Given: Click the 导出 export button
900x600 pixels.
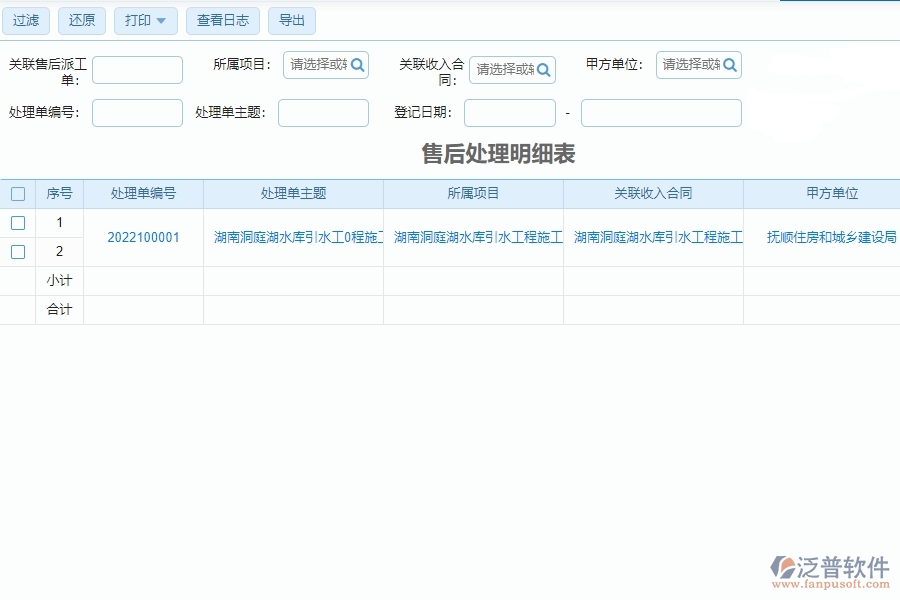Looking at the screenshot, I should pos(291,20).
